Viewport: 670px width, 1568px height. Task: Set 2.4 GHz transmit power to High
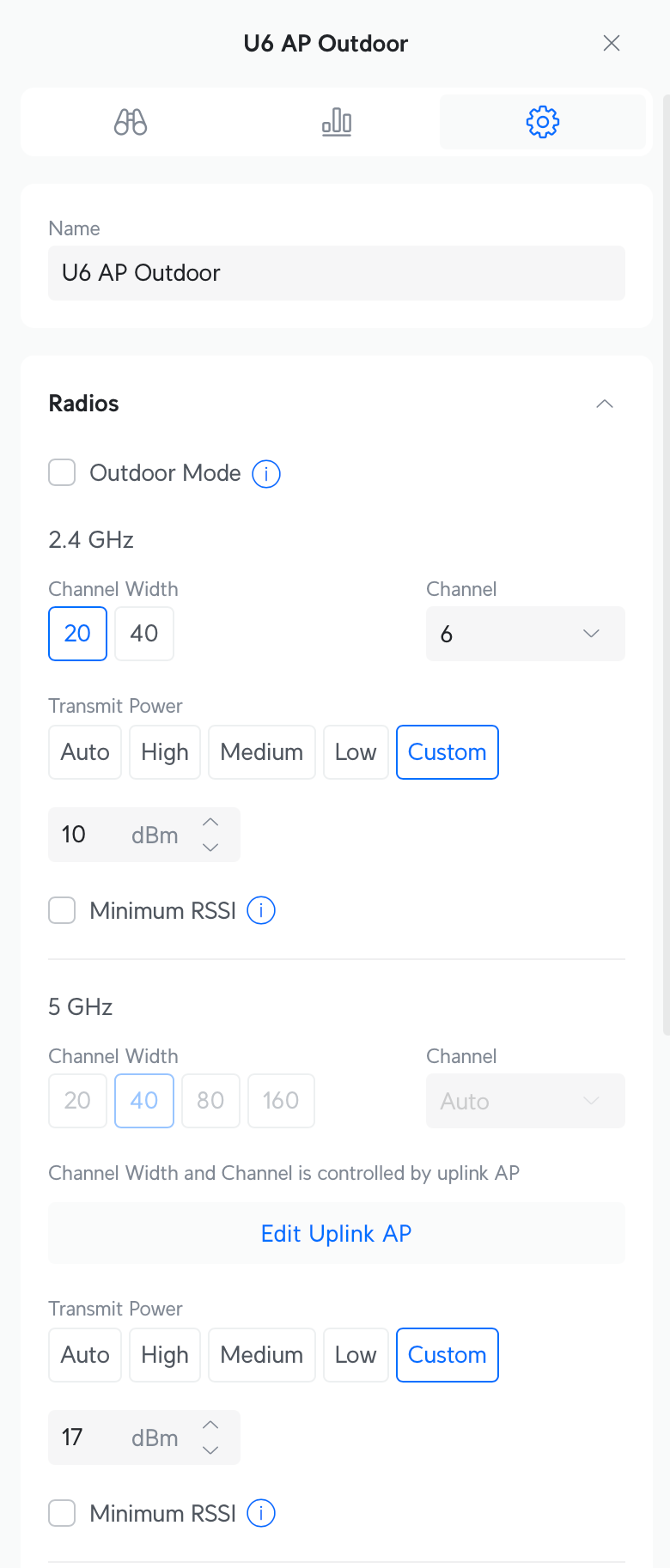[x=165, y=752]
